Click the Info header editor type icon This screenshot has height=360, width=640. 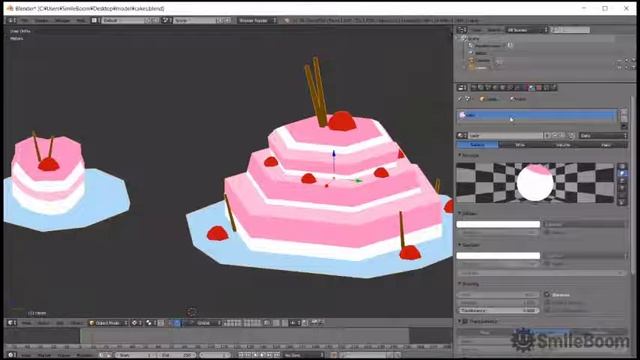pyautogui.click(x=12, y=20)
